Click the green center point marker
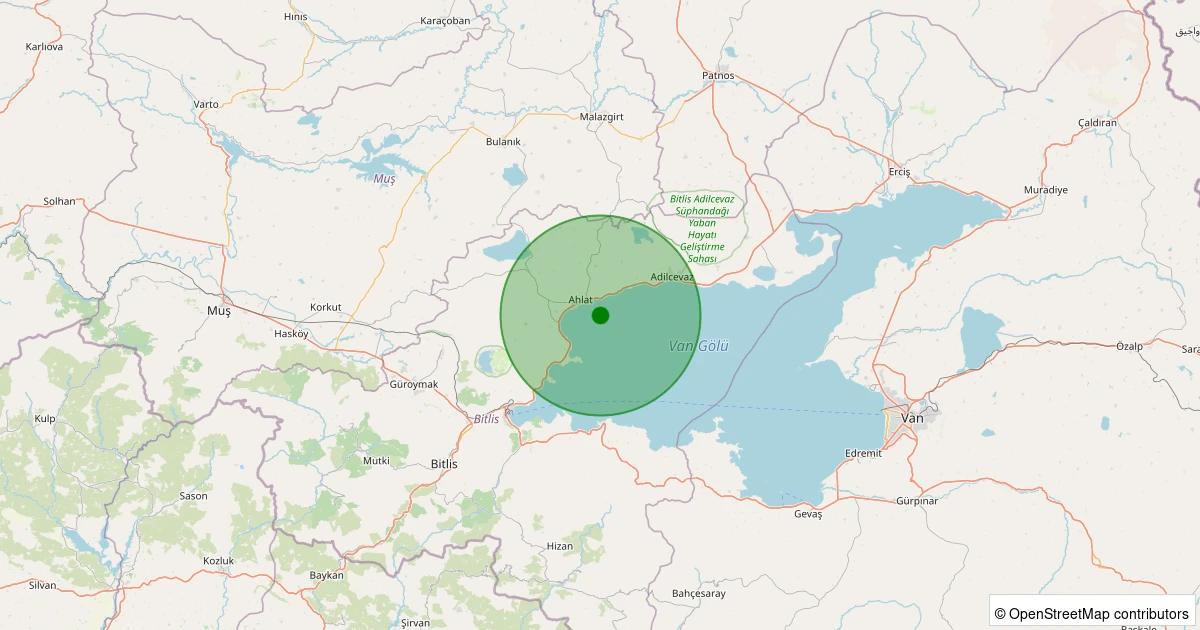 click(600, 315)
